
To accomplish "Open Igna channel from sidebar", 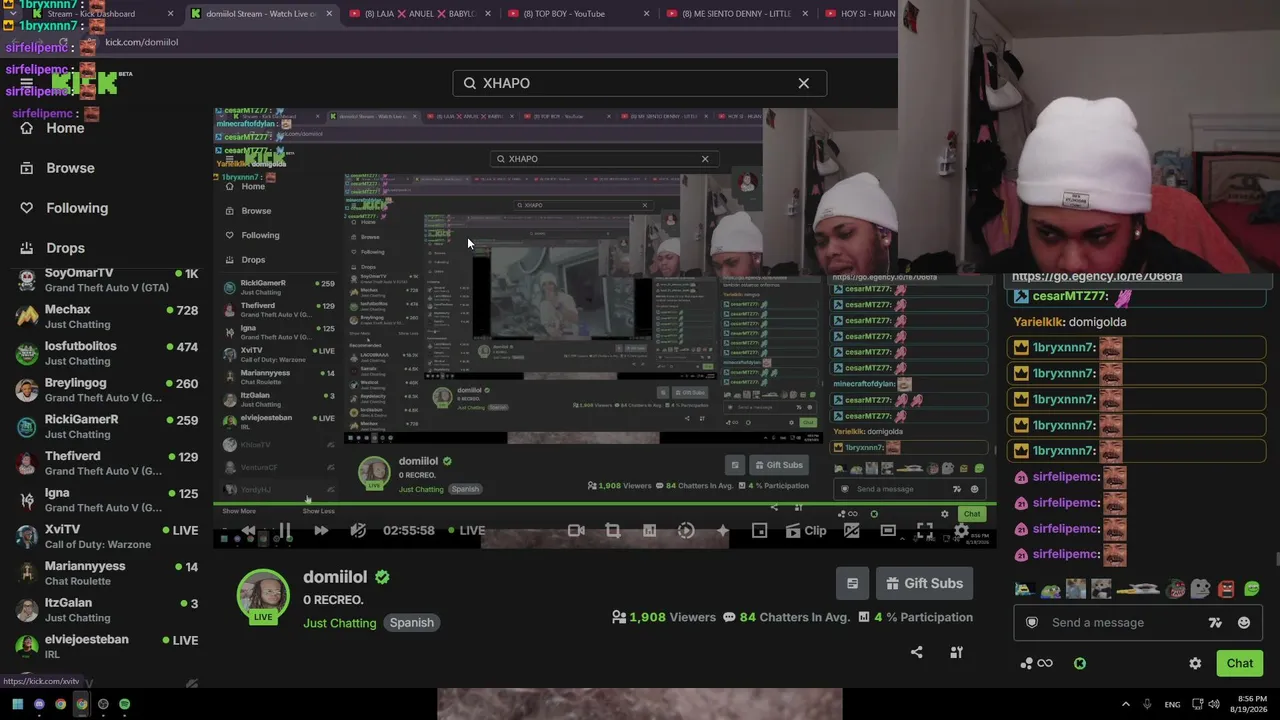I will coord(107,500).
